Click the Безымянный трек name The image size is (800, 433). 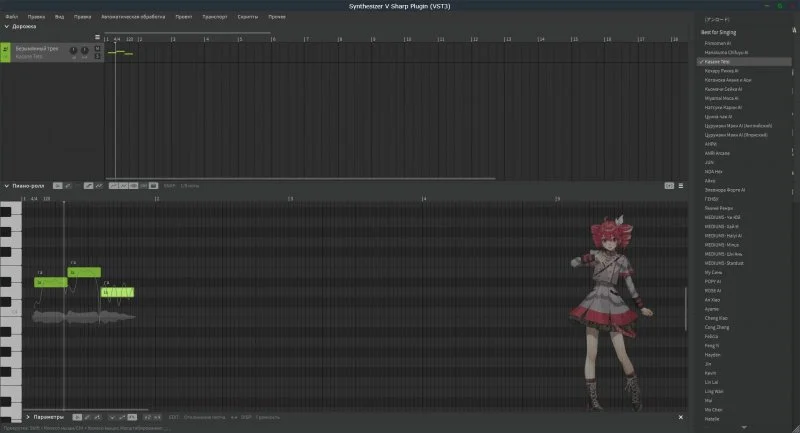click(x=37, y=48)
